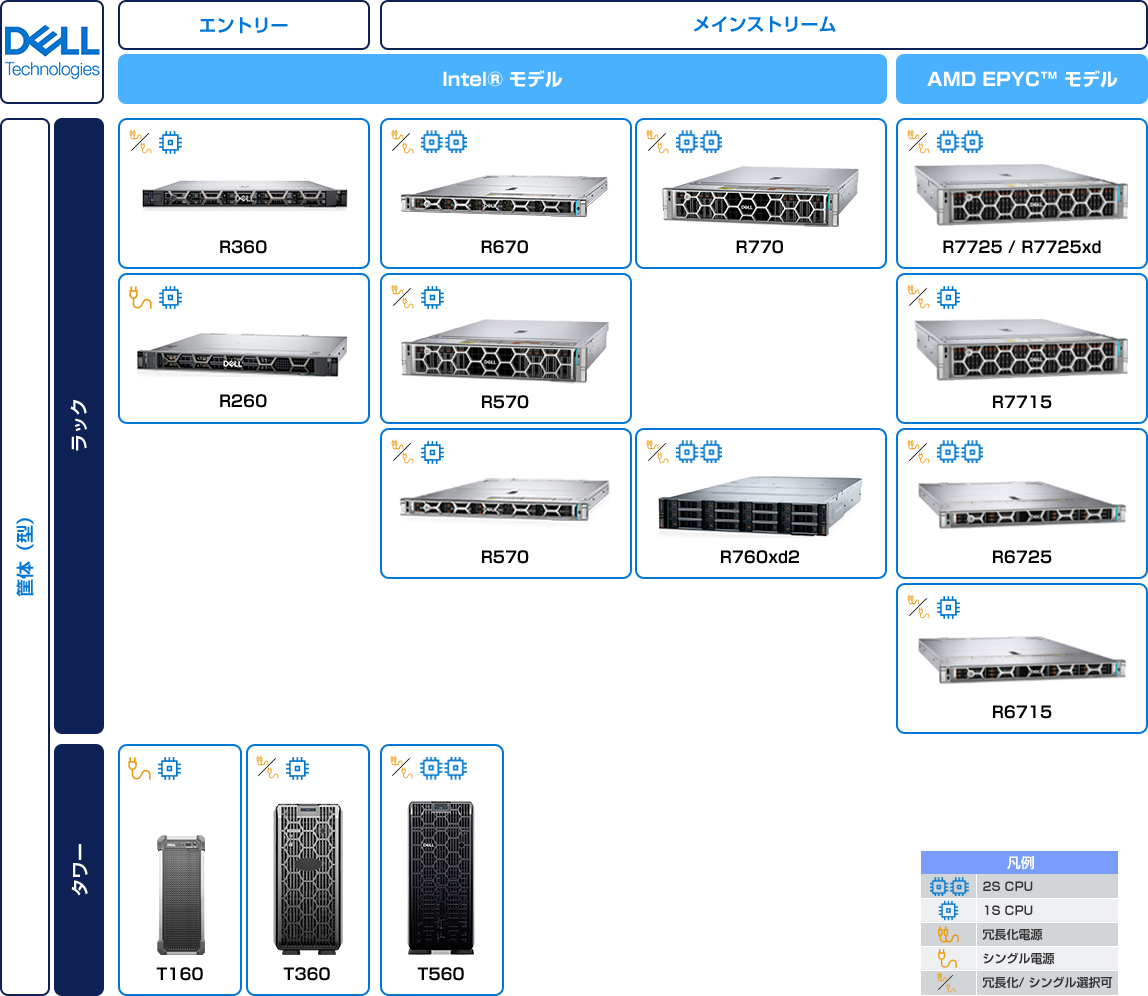Open the T560 tower server image
1148x996 pixels.
click(x=440, y=877)
